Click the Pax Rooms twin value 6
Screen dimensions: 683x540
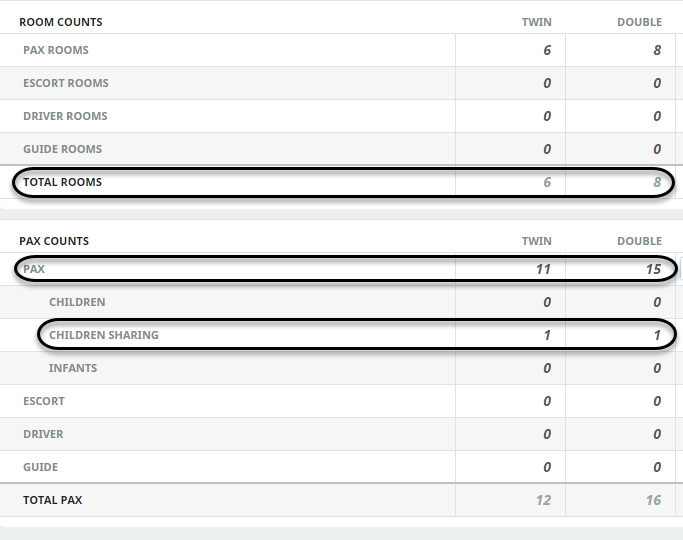click(547, 50)
